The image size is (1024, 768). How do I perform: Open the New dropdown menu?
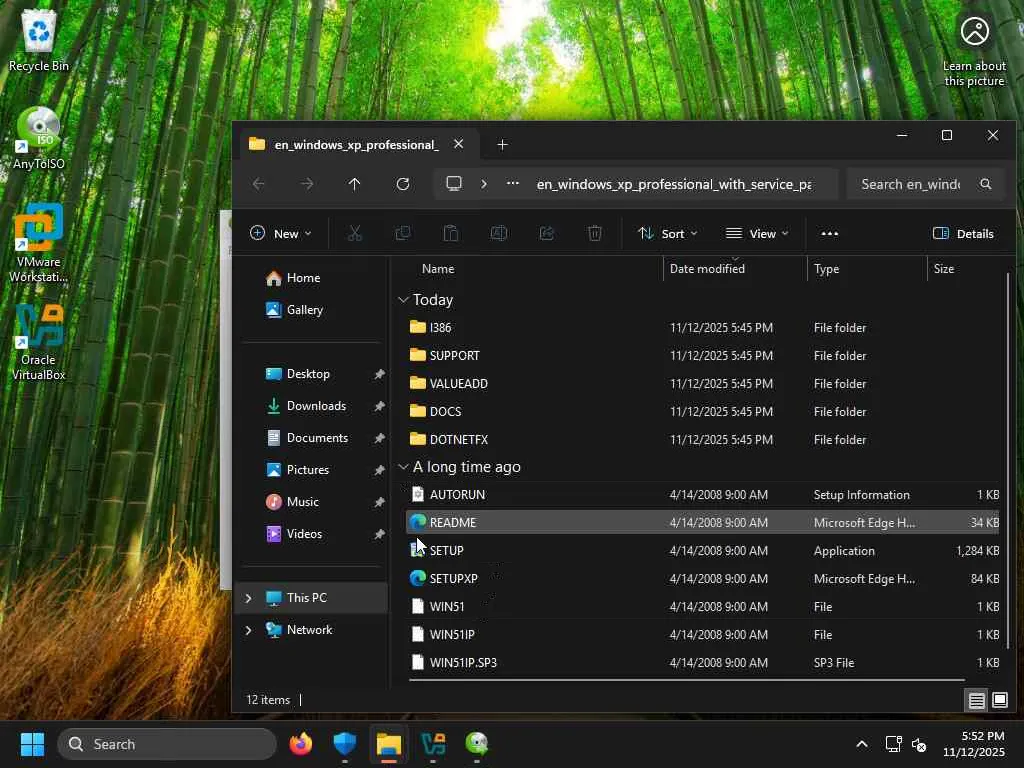[281, 233]
